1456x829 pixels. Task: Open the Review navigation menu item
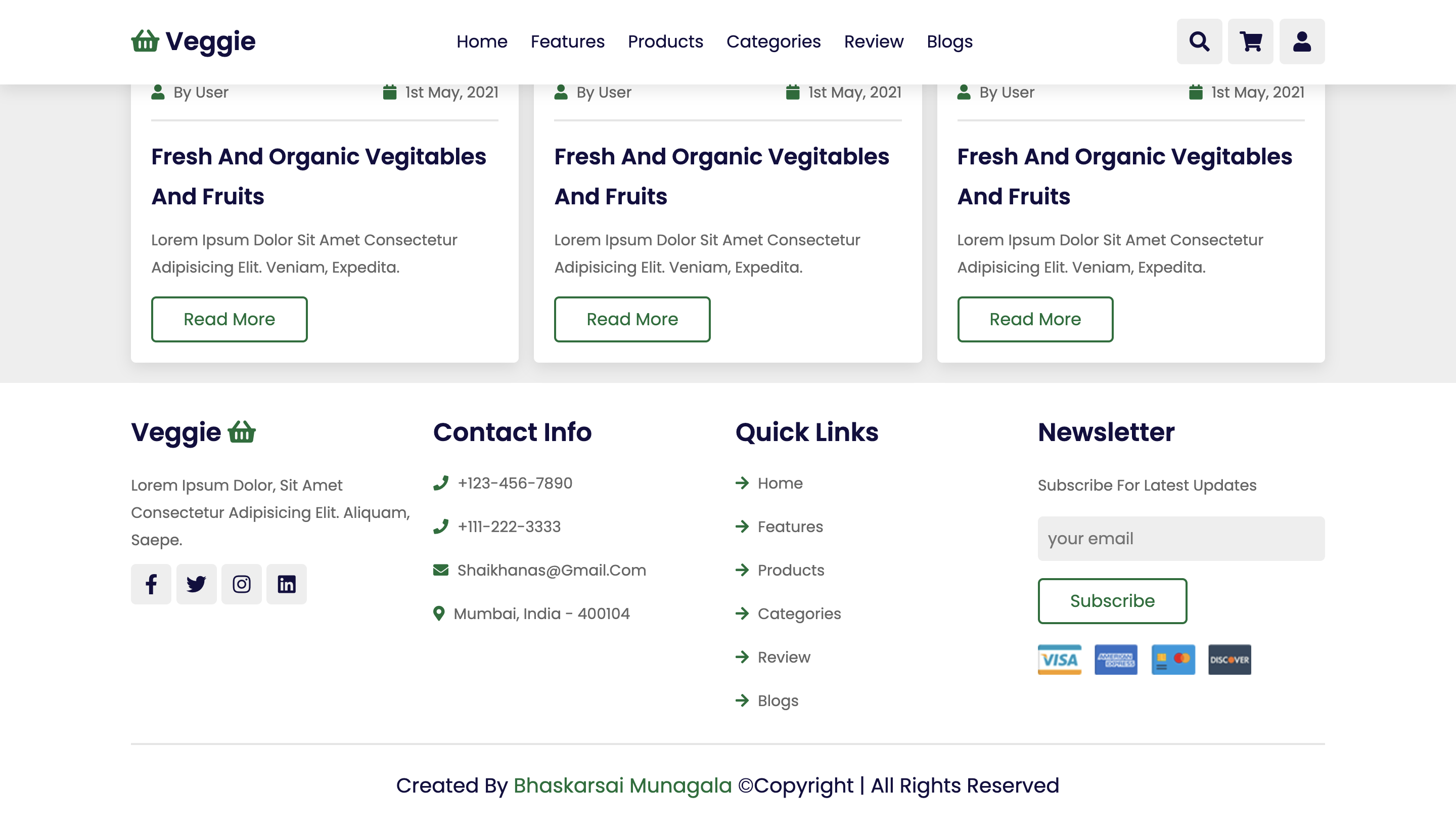click(x=874, y=41)
